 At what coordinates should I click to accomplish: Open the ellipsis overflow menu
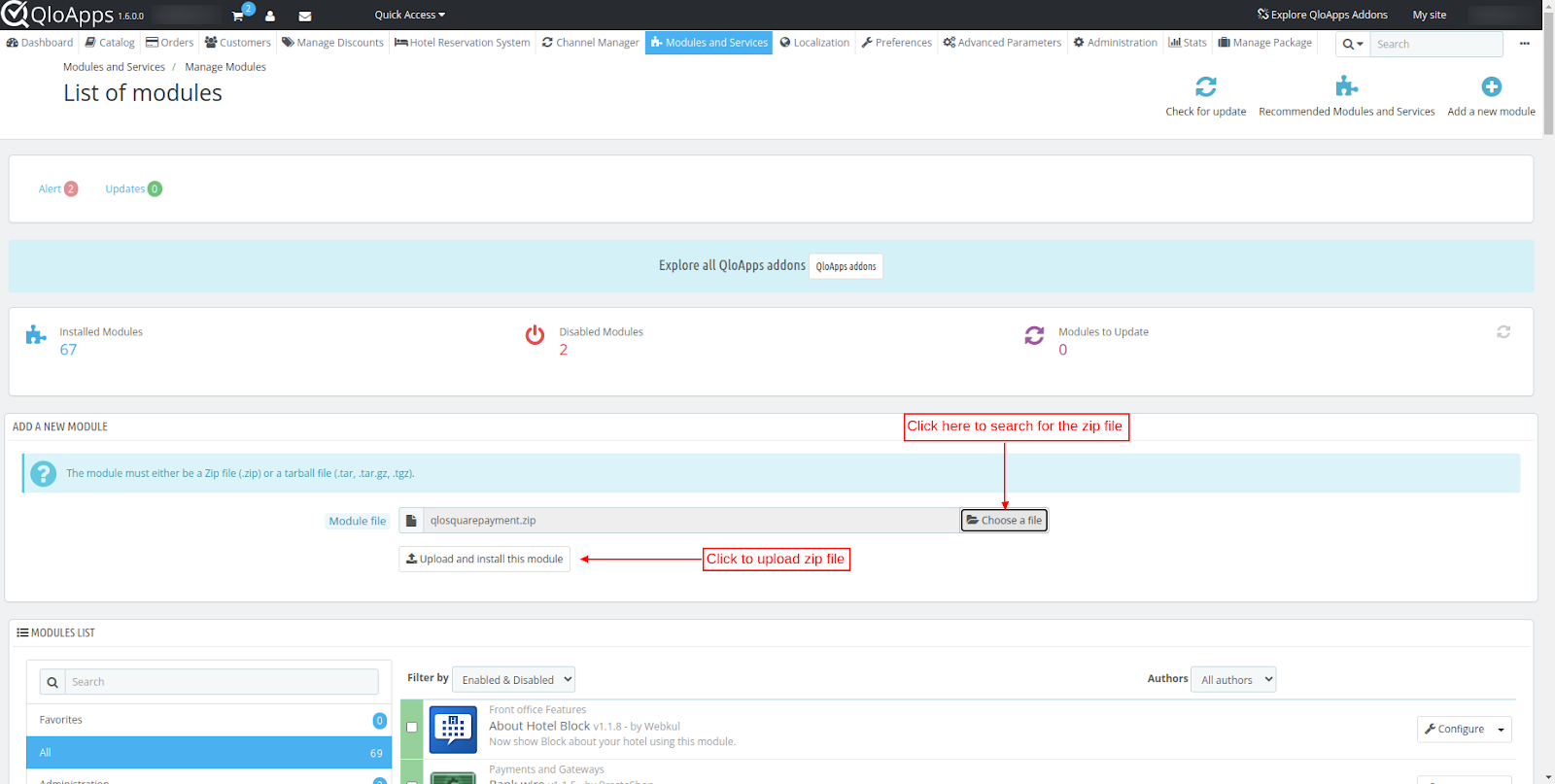[1524, 44]
